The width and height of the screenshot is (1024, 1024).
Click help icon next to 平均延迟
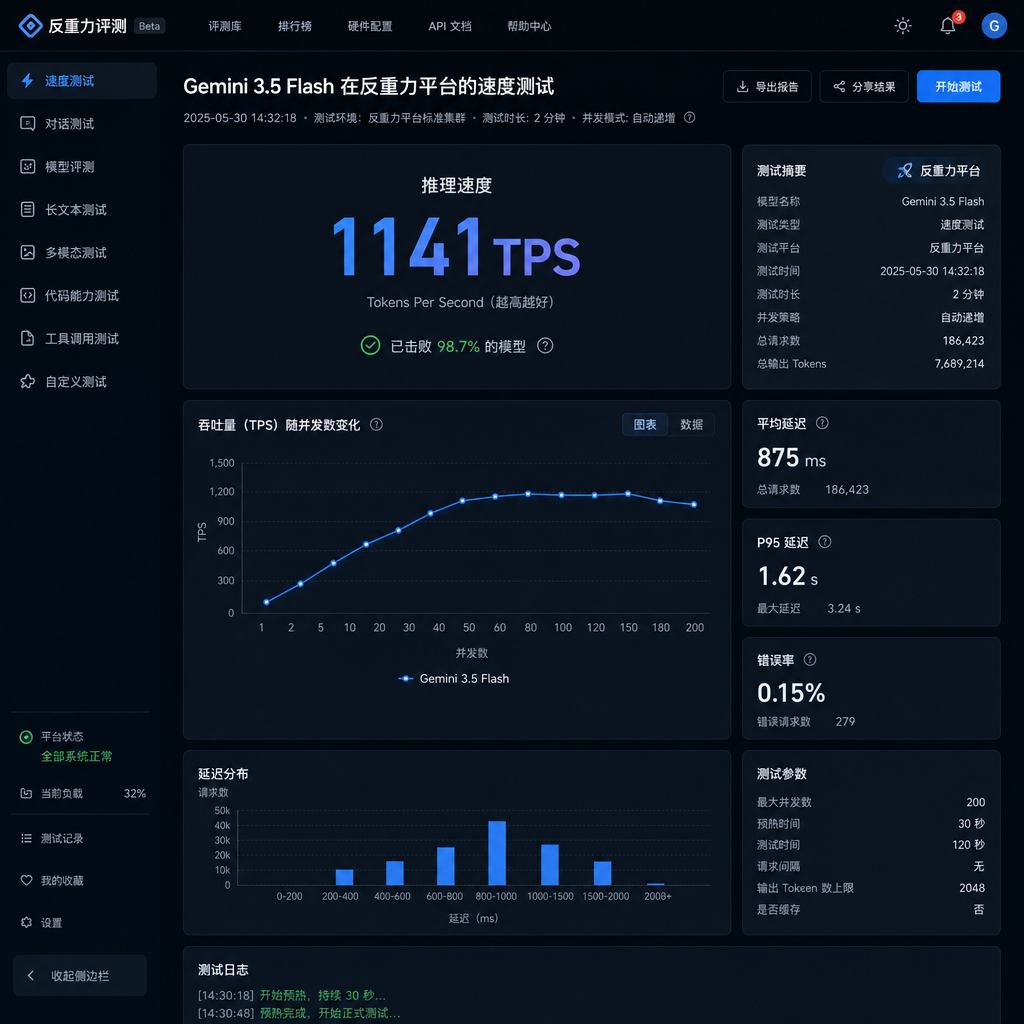tap(822, 423)
